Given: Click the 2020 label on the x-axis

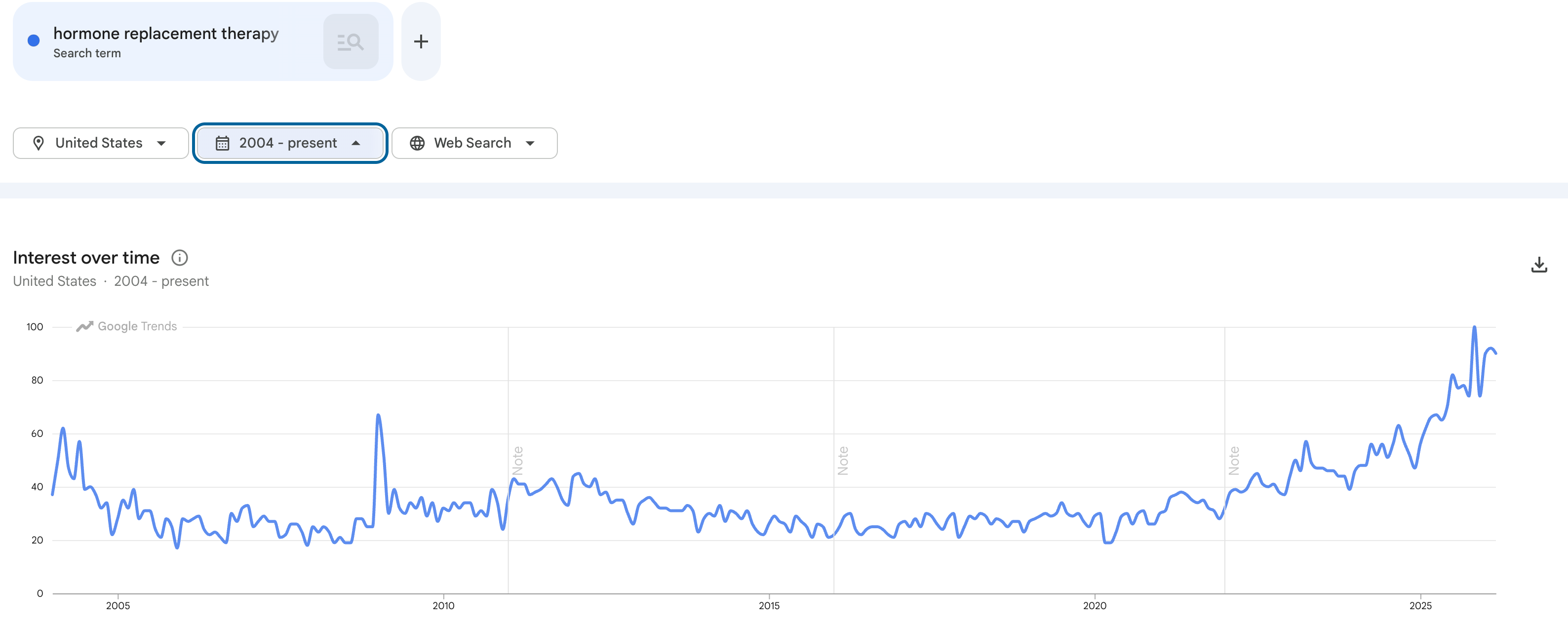Looking at the screenshot, I should click(x=1095, y=605).
